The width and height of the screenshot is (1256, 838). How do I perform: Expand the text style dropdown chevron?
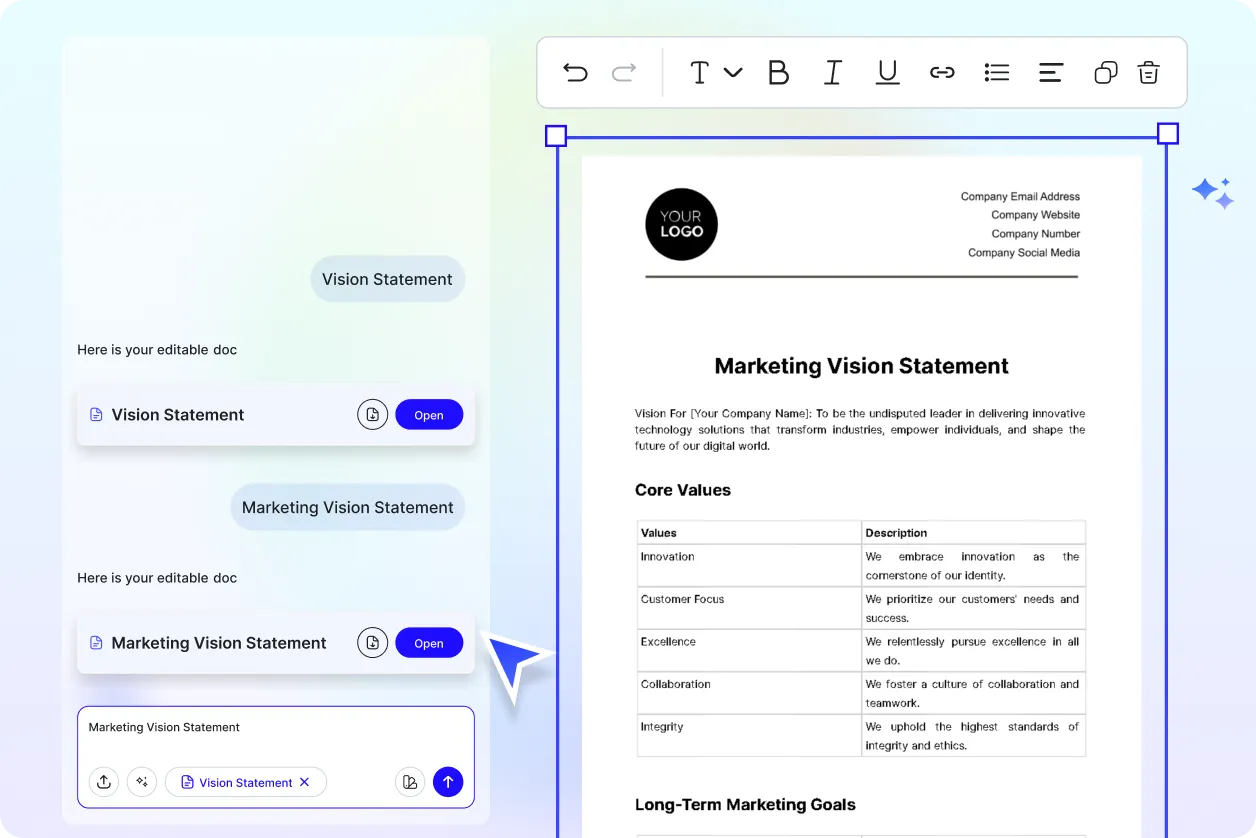733,72
